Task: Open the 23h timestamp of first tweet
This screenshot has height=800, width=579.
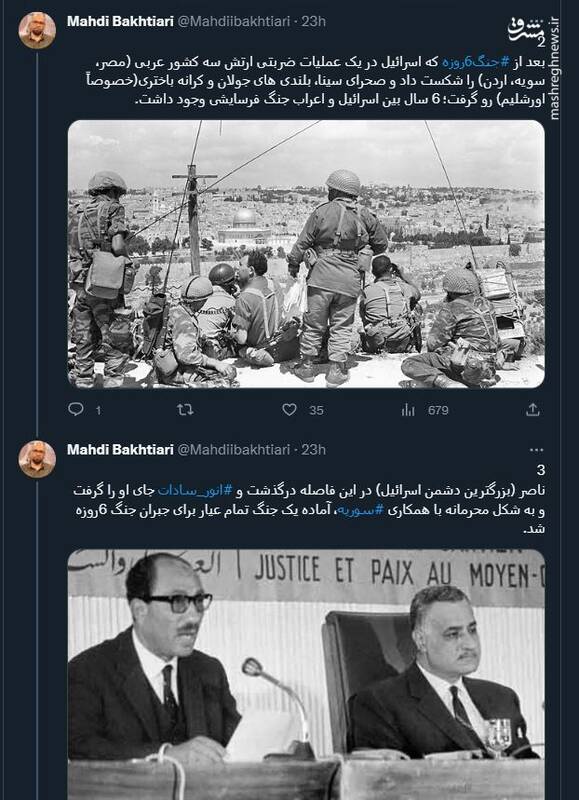Action: pos(313,21)
